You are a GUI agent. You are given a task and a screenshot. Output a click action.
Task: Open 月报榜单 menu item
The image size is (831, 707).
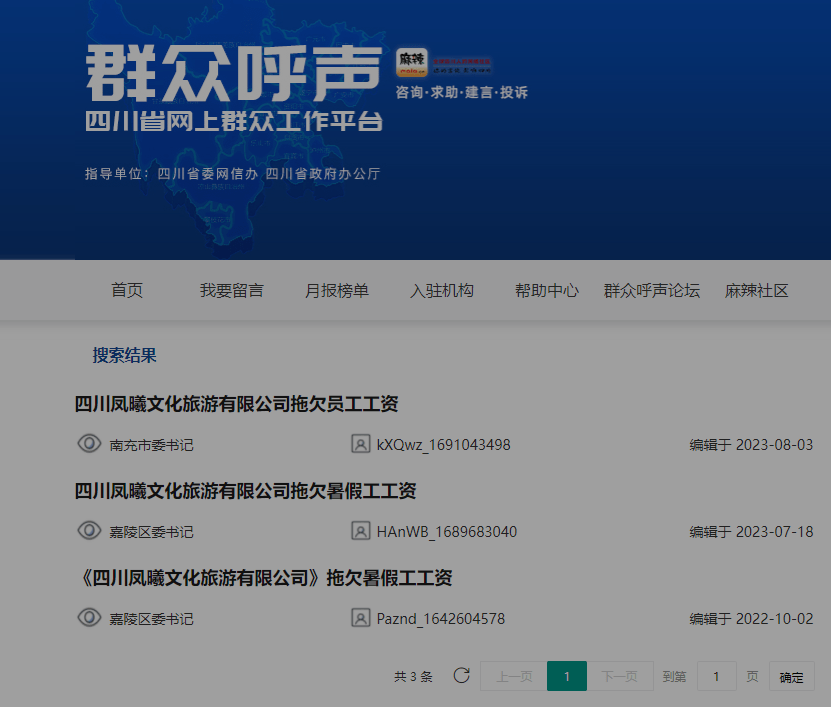(337, 291)
